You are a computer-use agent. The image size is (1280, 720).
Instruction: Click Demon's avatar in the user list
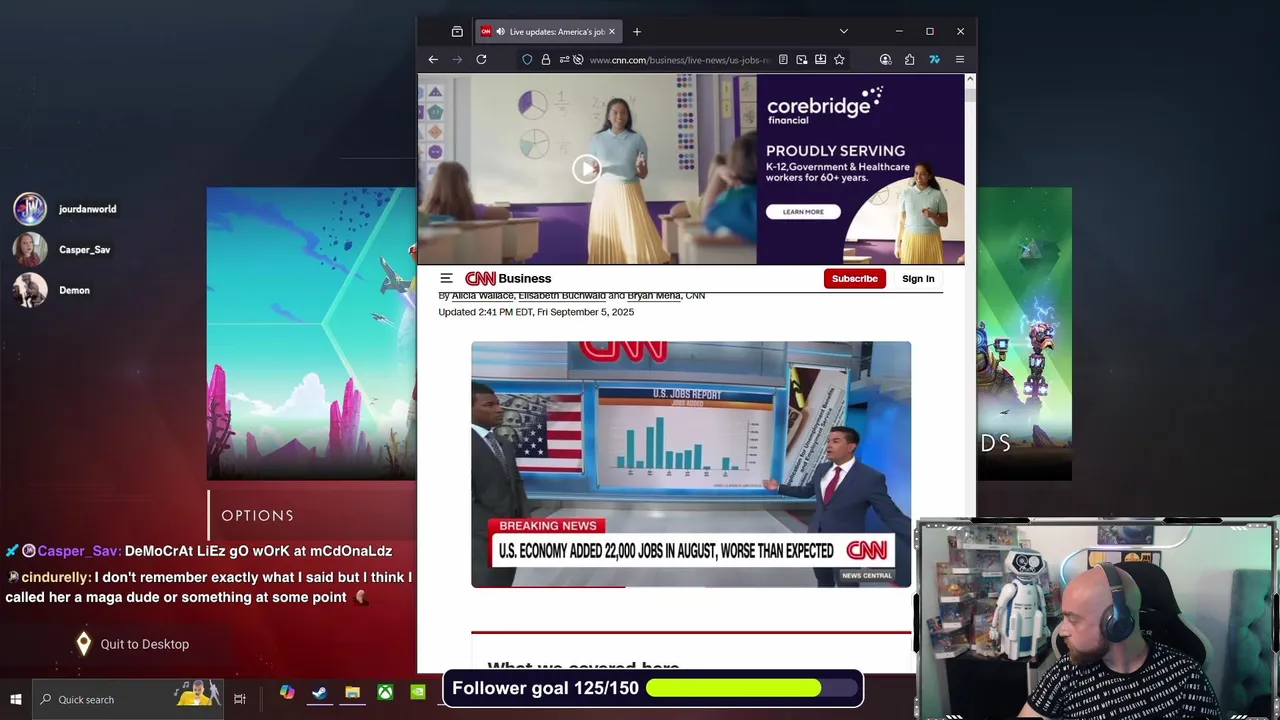[x=30, y=290]
